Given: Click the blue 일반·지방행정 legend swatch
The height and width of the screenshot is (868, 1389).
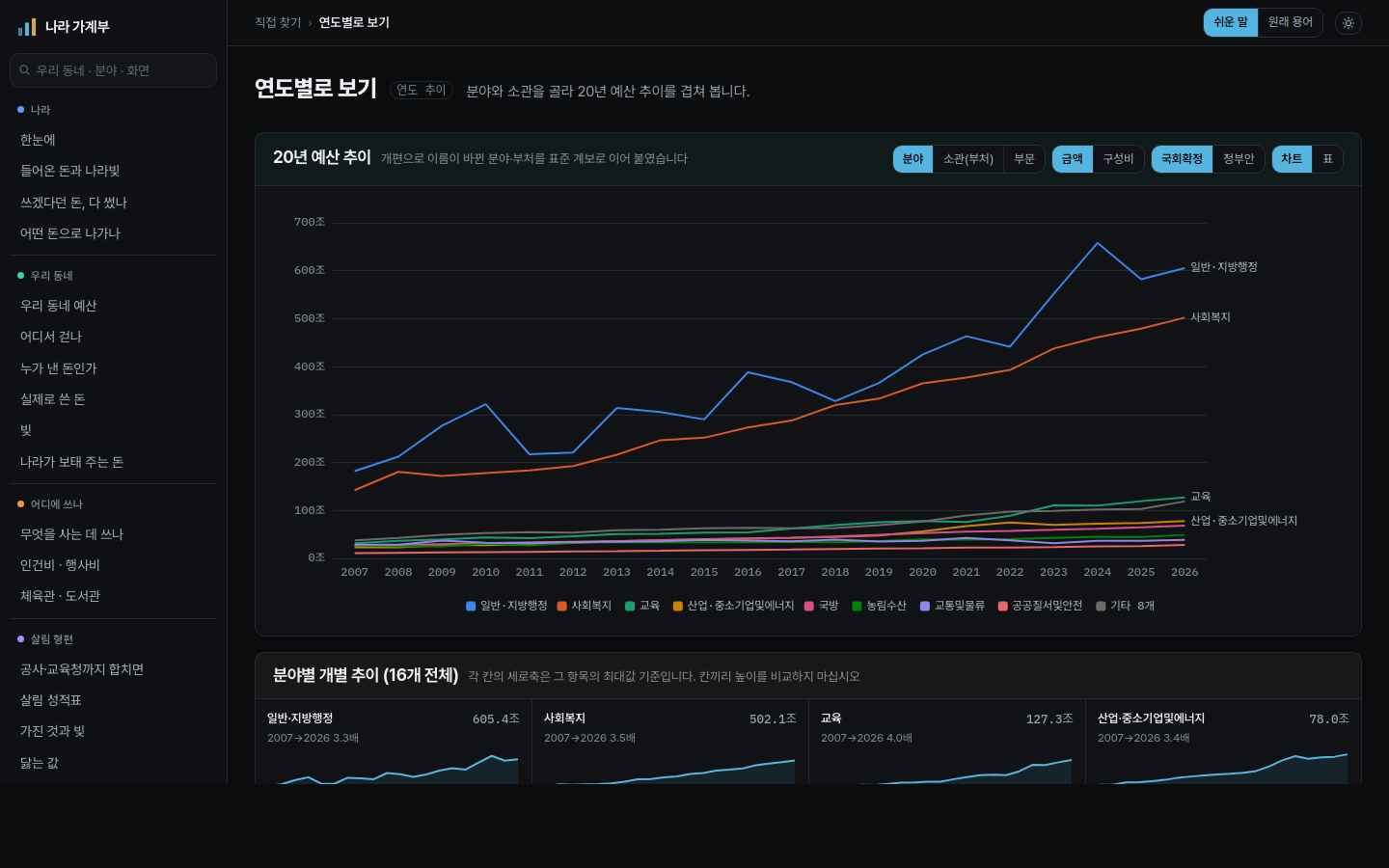Looking at the screenshot, I should (x=471, y=606).
